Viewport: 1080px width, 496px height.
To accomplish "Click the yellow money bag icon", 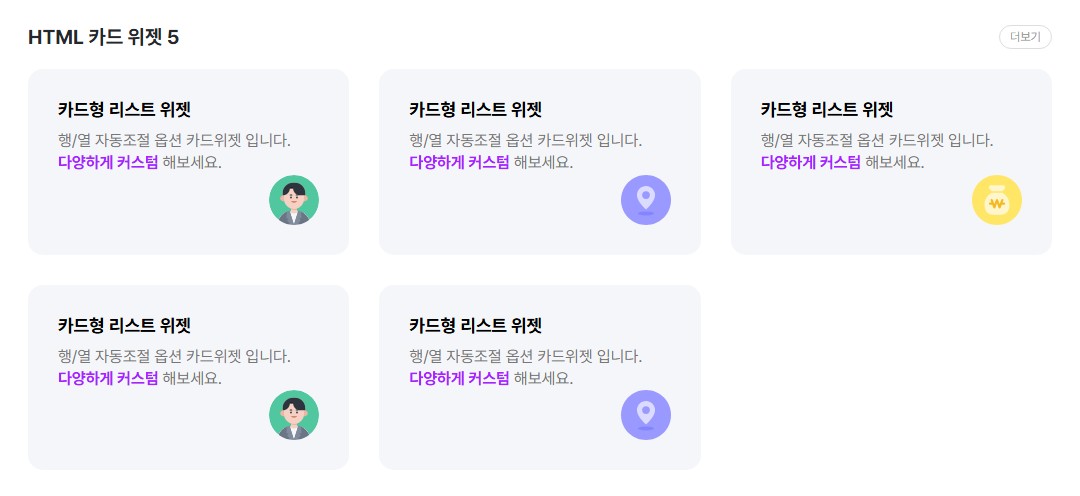I will 997,200.
